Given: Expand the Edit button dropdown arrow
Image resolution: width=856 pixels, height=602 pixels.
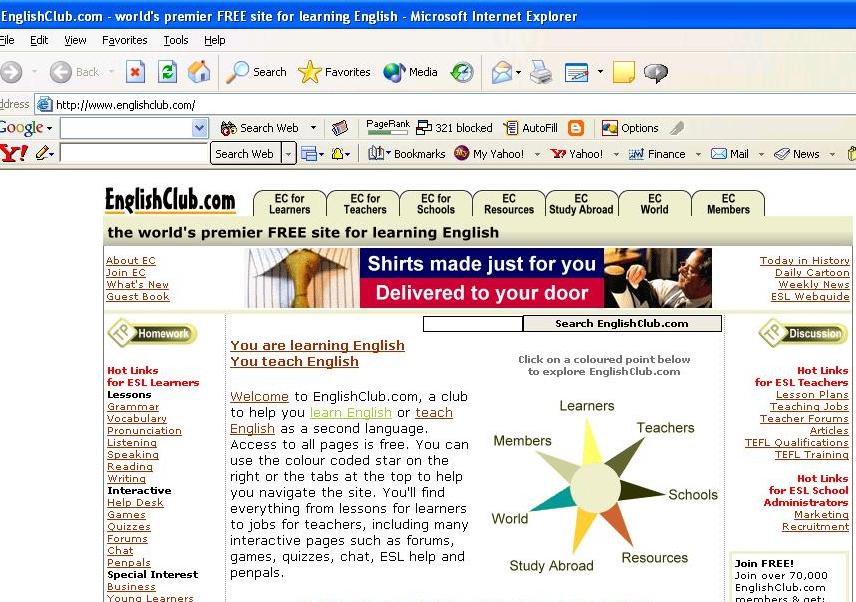Looking at the screenshot, I should click(x=600, y=71).
